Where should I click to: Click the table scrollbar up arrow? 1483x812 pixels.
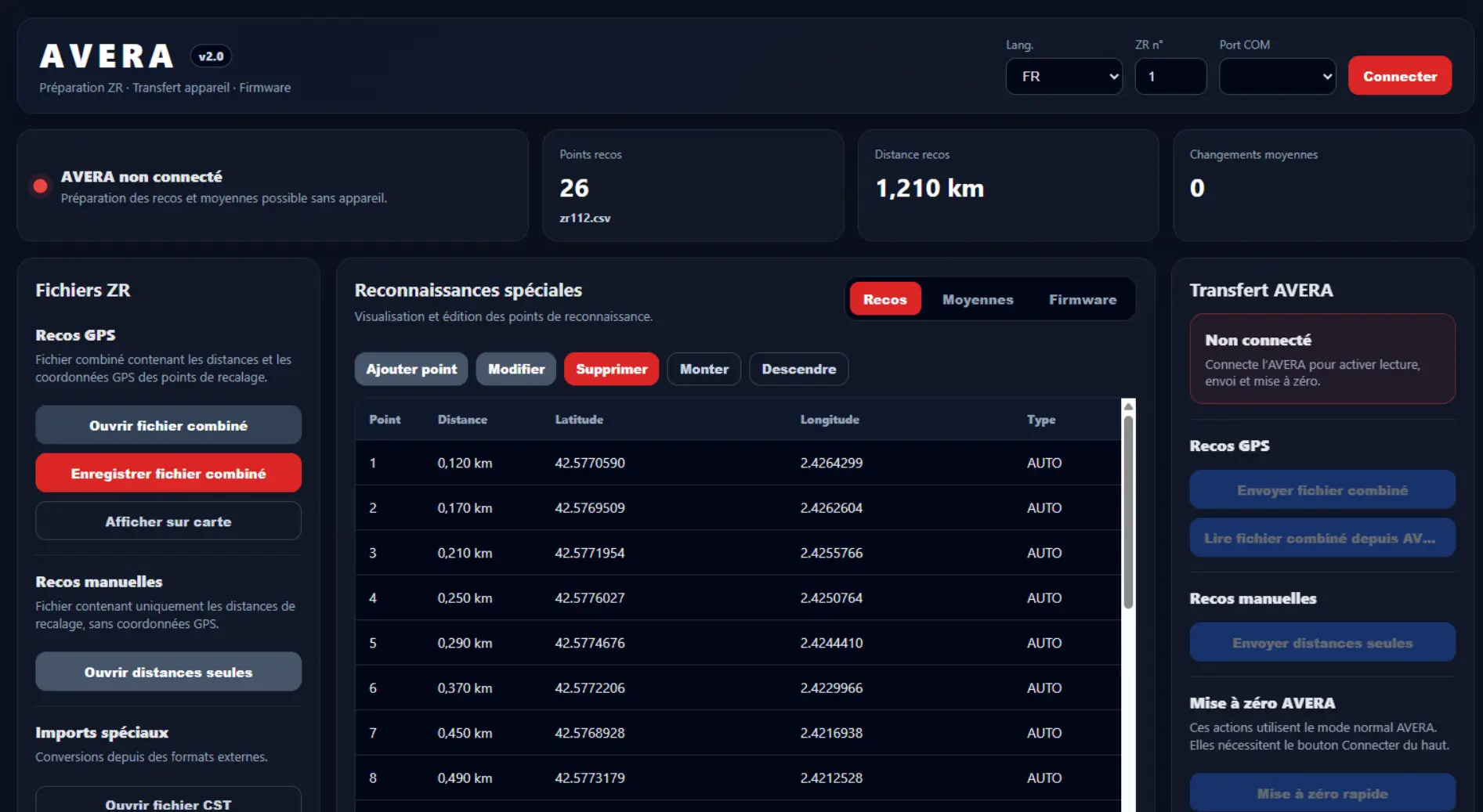pyautogui.click(x=1128, y=406)
